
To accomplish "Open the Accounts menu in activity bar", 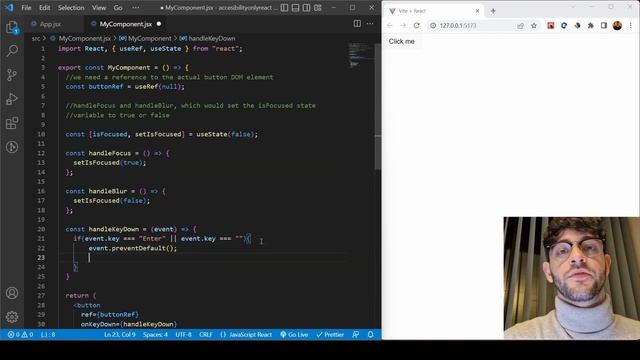I will [12, 293].
